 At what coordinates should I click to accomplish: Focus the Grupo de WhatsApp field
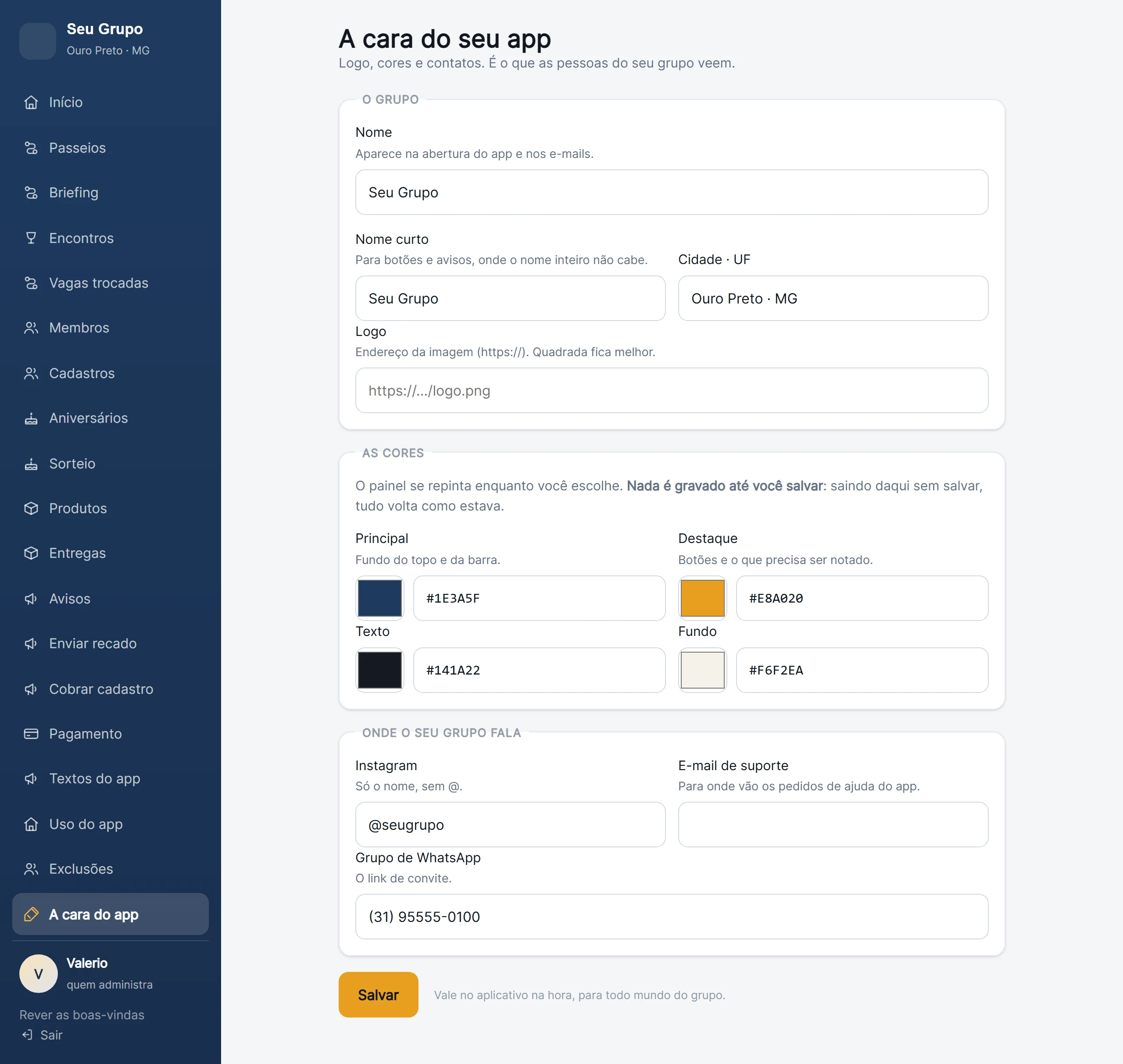672,917
